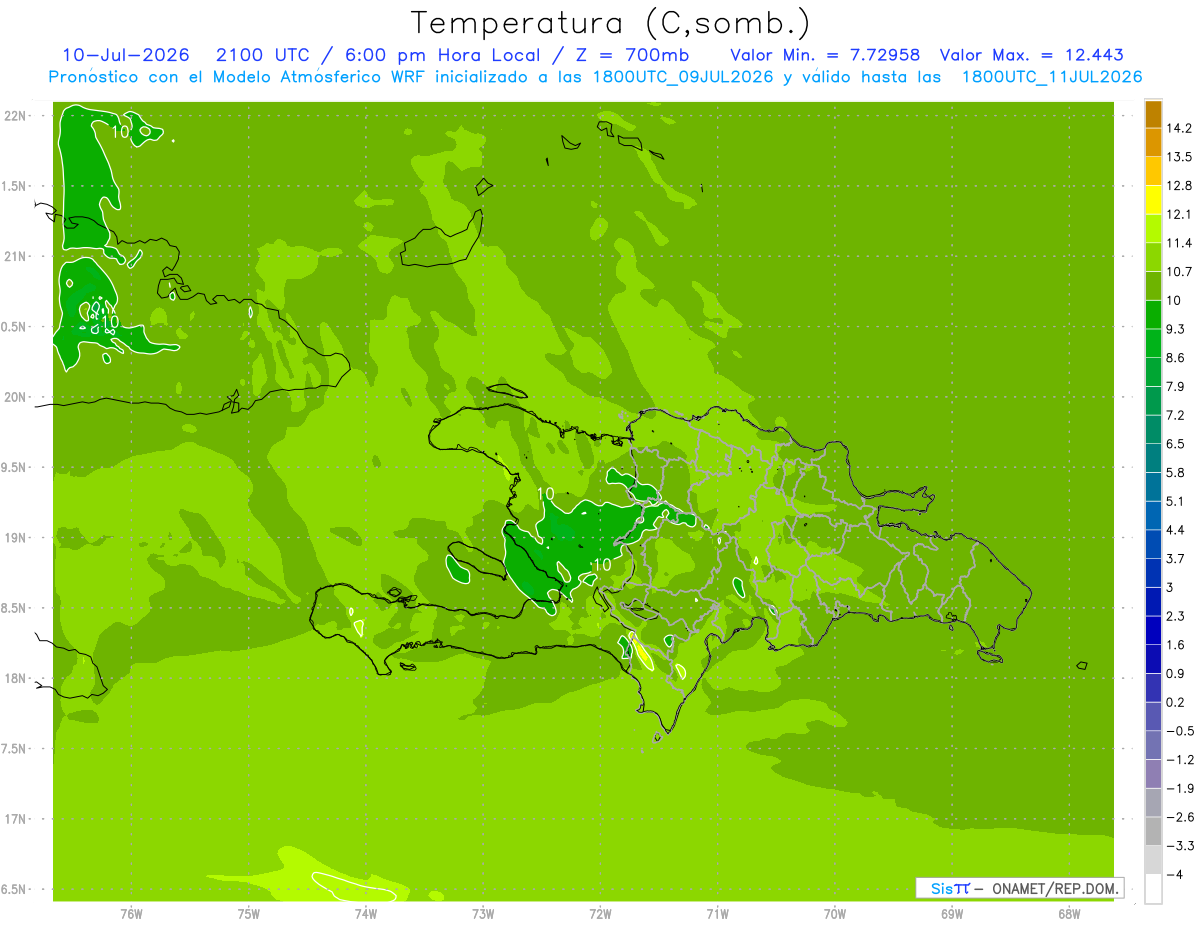Click the '3.7' colorbar value

tap(1176, 558)
